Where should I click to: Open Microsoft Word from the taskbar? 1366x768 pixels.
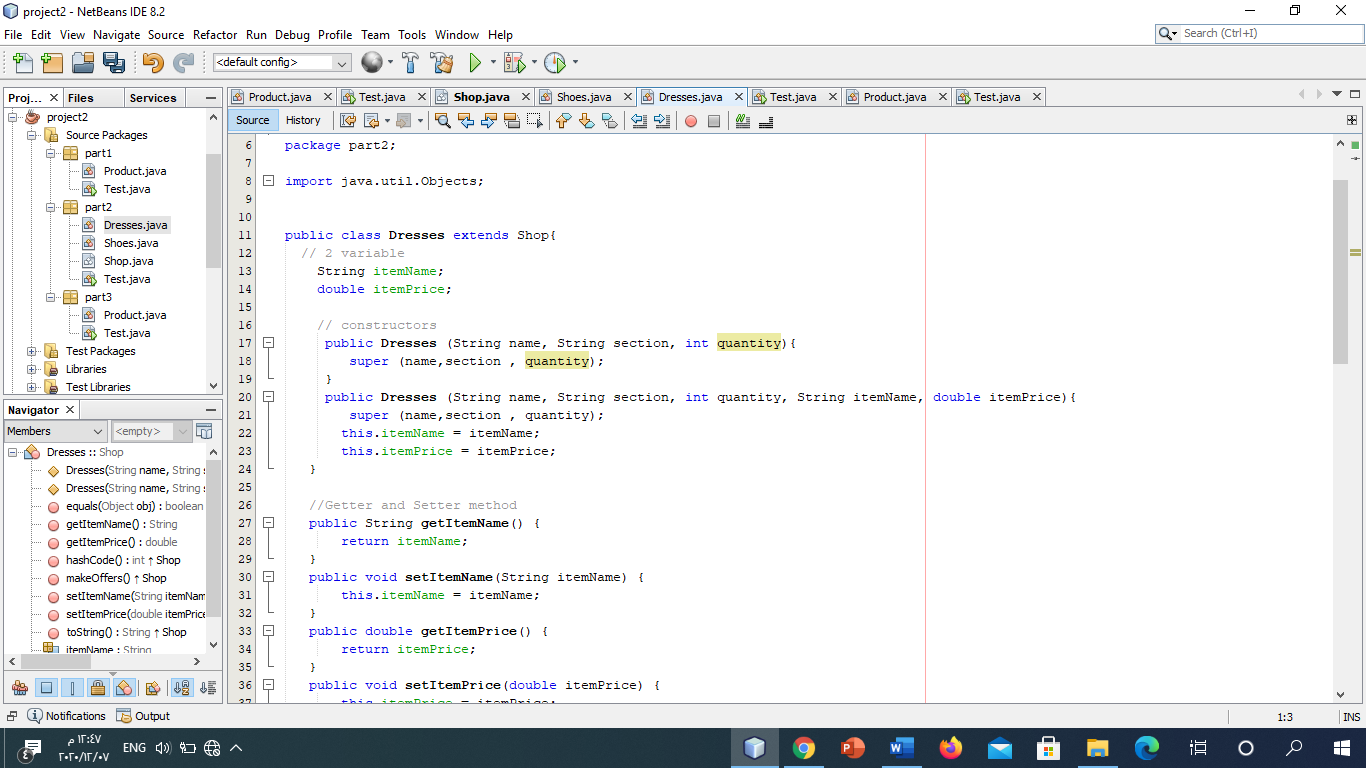(901, 748)
